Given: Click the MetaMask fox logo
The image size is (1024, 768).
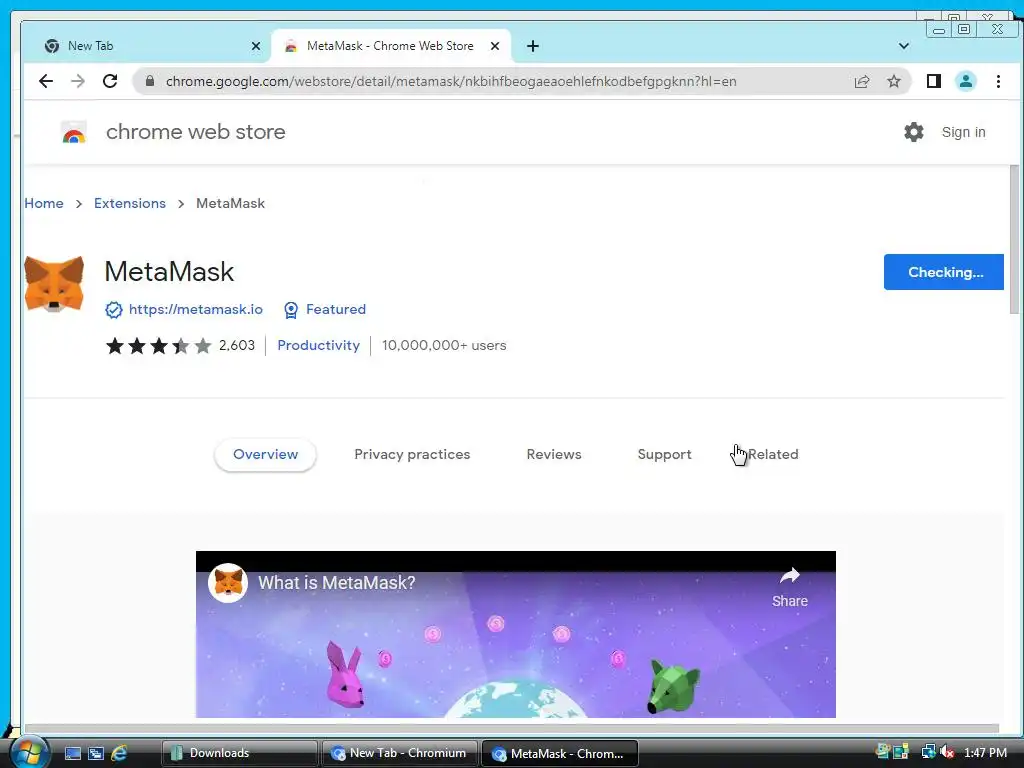Looking at the screenshot, I should (54, 284).
